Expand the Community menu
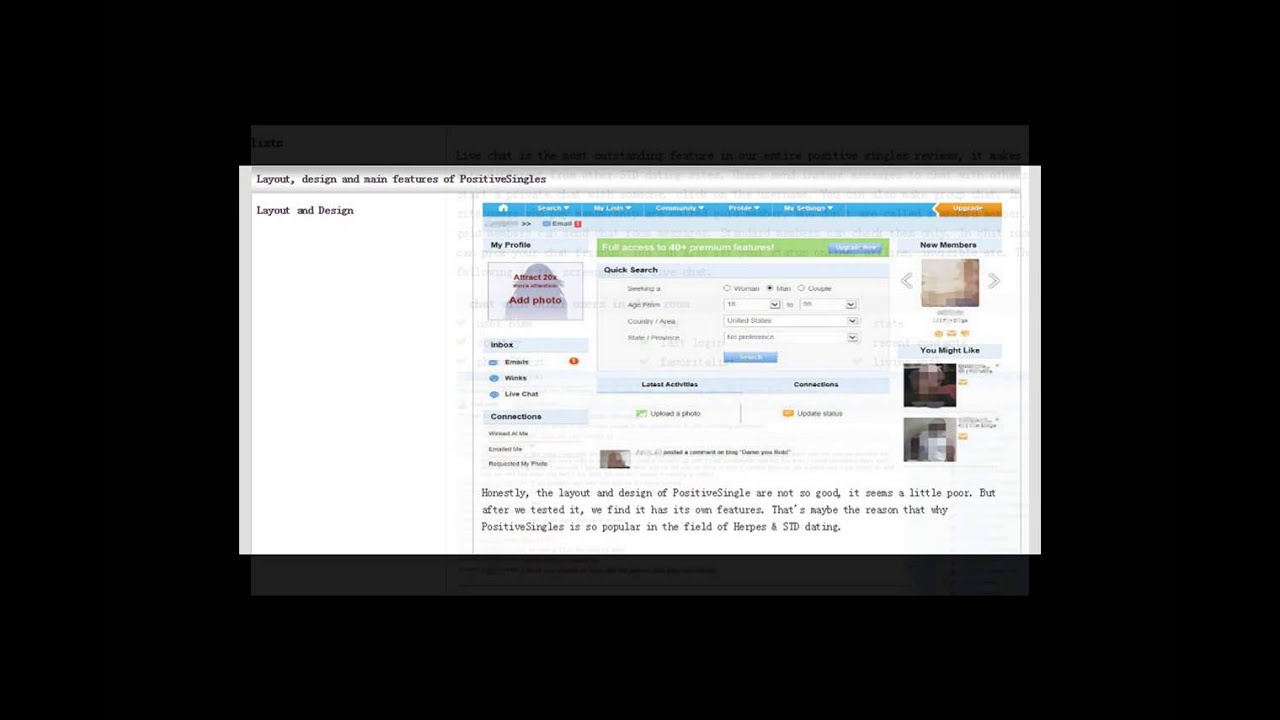The height and width of the screenshot is (720, 1280). (x=679, y=208)
